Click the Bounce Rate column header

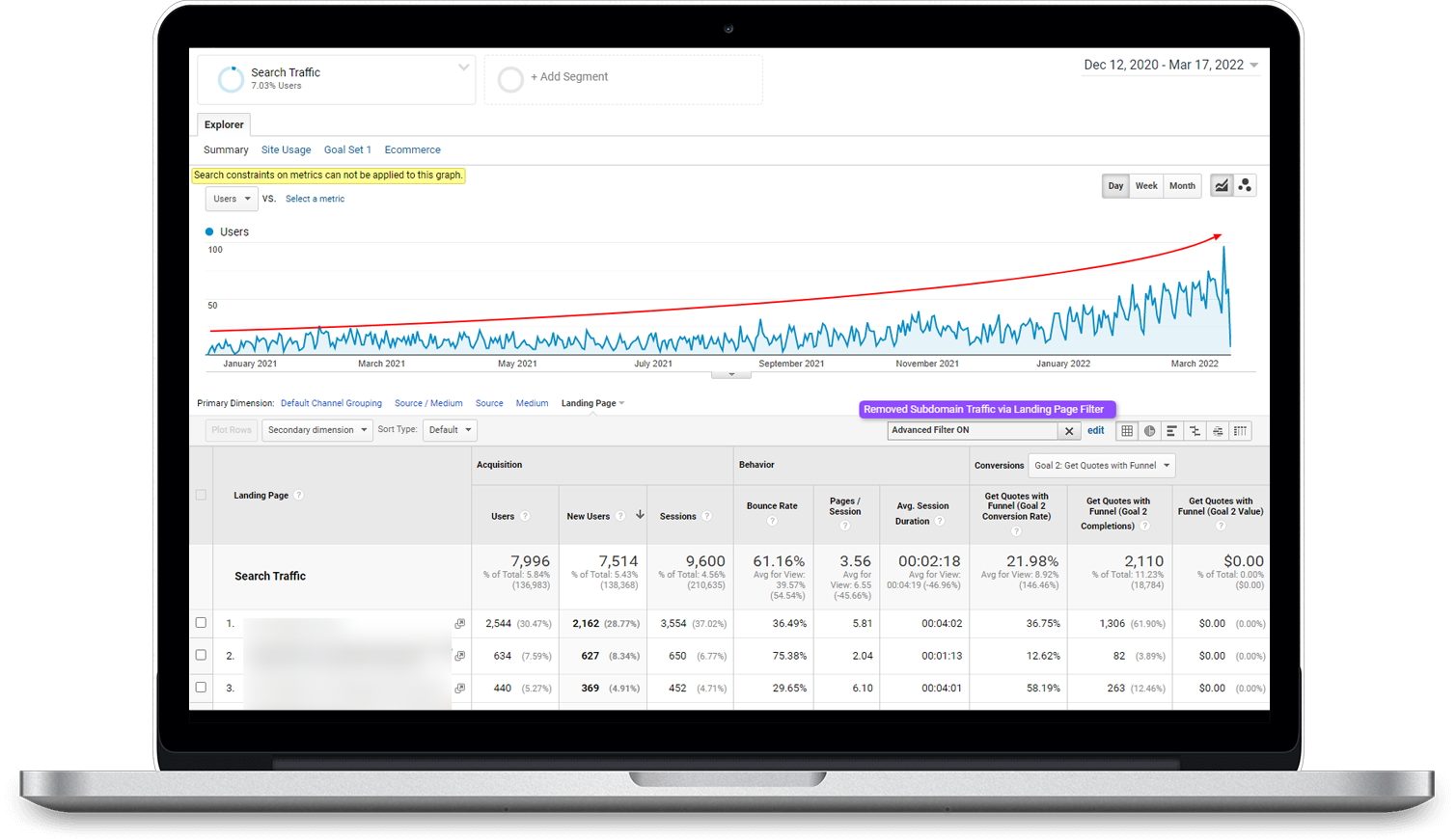pyautogui.click(x=772, y=505)
